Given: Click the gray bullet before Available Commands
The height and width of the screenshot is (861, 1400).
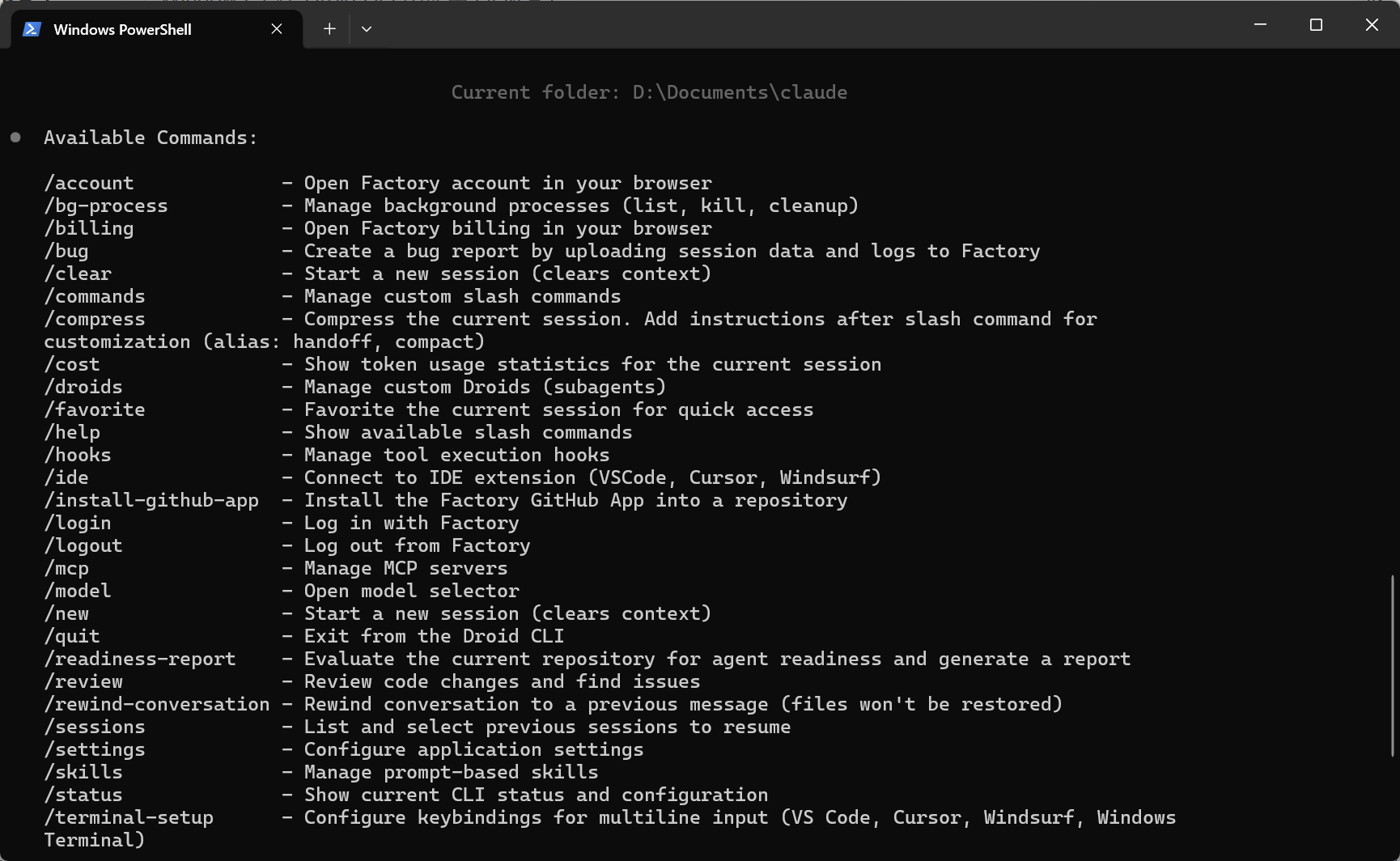Looking at the screenshot, I should click(x=15, y=138).
